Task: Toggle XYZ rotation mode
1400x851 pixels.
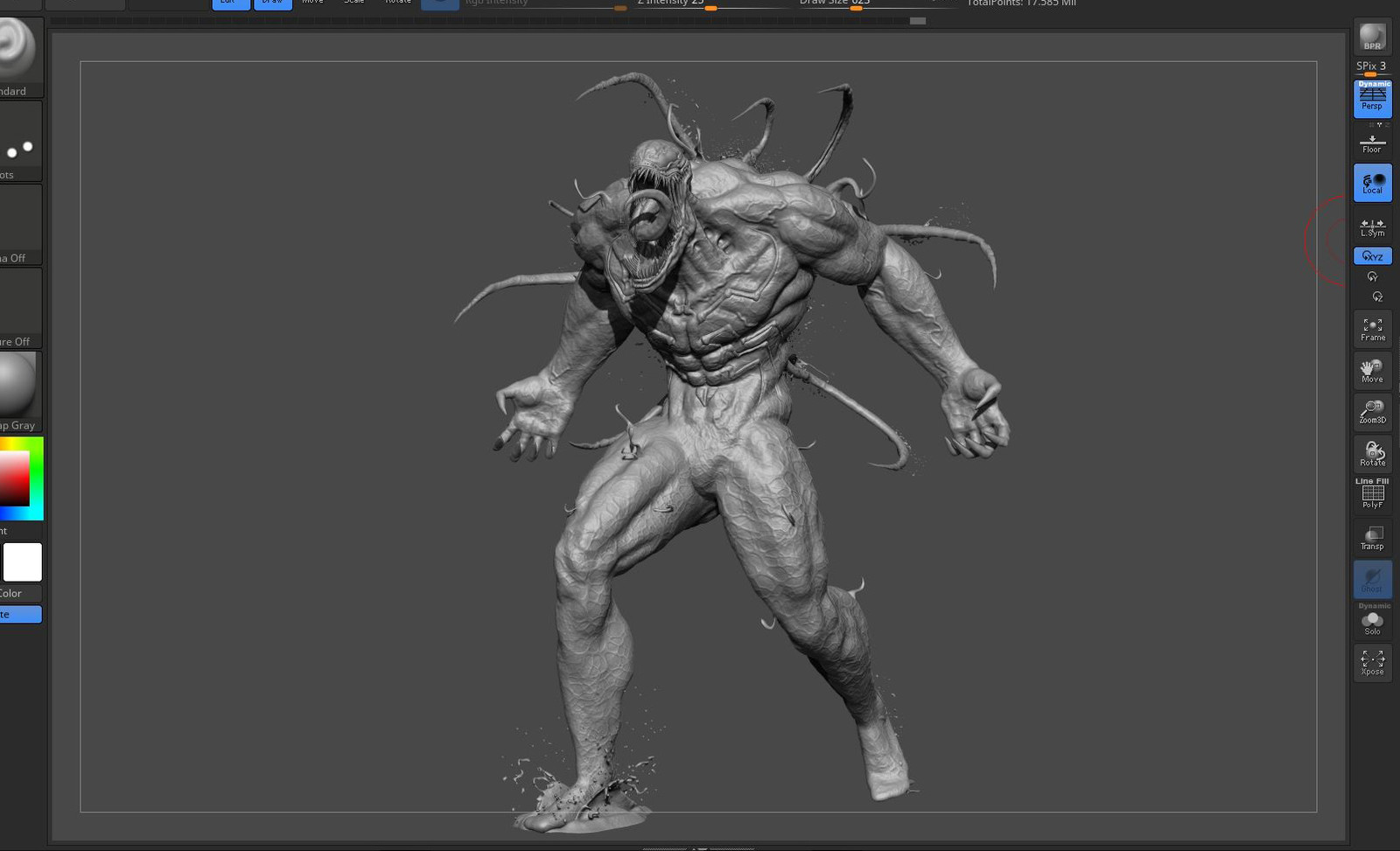Action: click(1372, 256)
